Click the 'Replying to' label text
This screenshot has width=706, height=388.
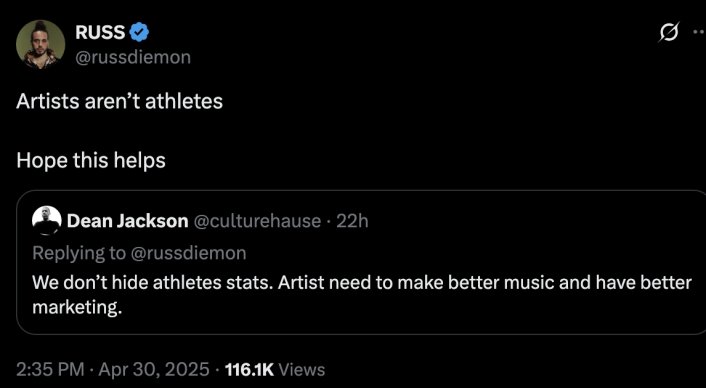pos(79,253)
